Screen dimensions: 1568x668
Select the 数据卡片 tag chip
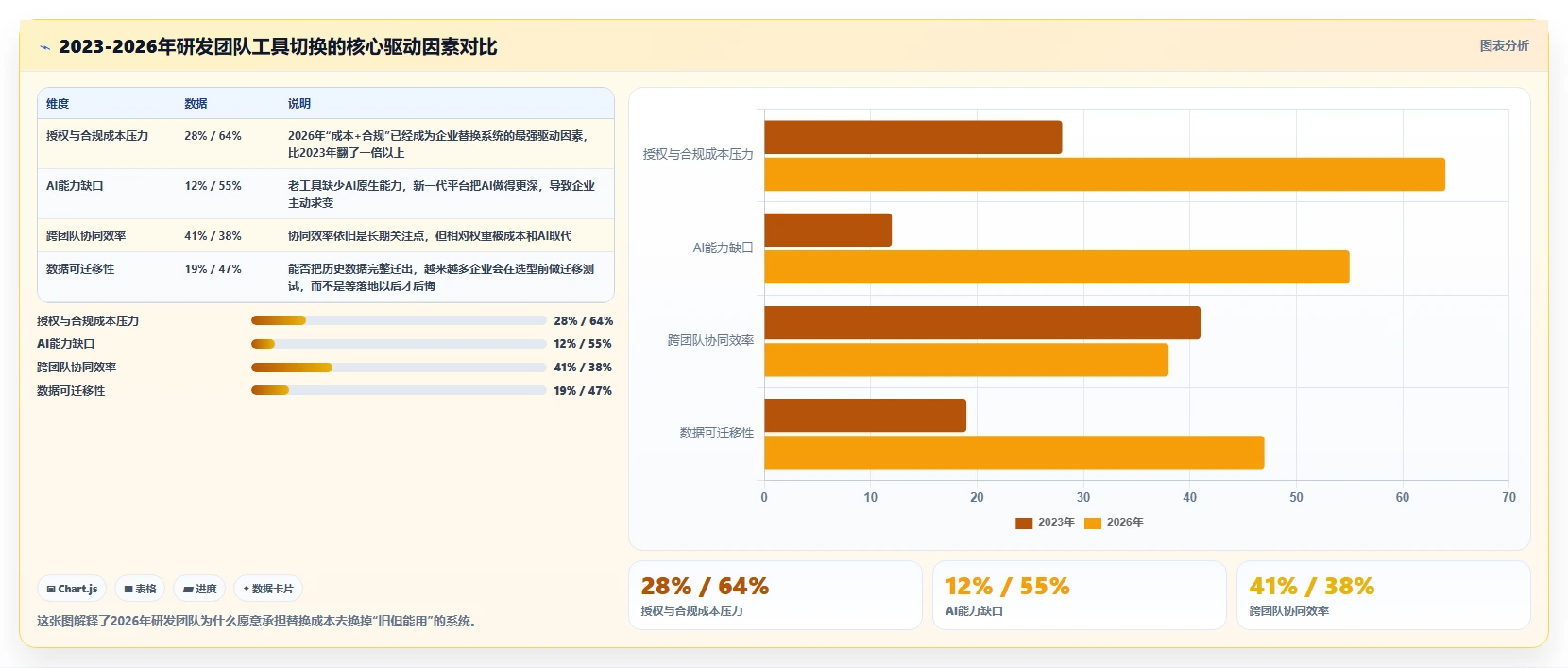pos(268,589)
